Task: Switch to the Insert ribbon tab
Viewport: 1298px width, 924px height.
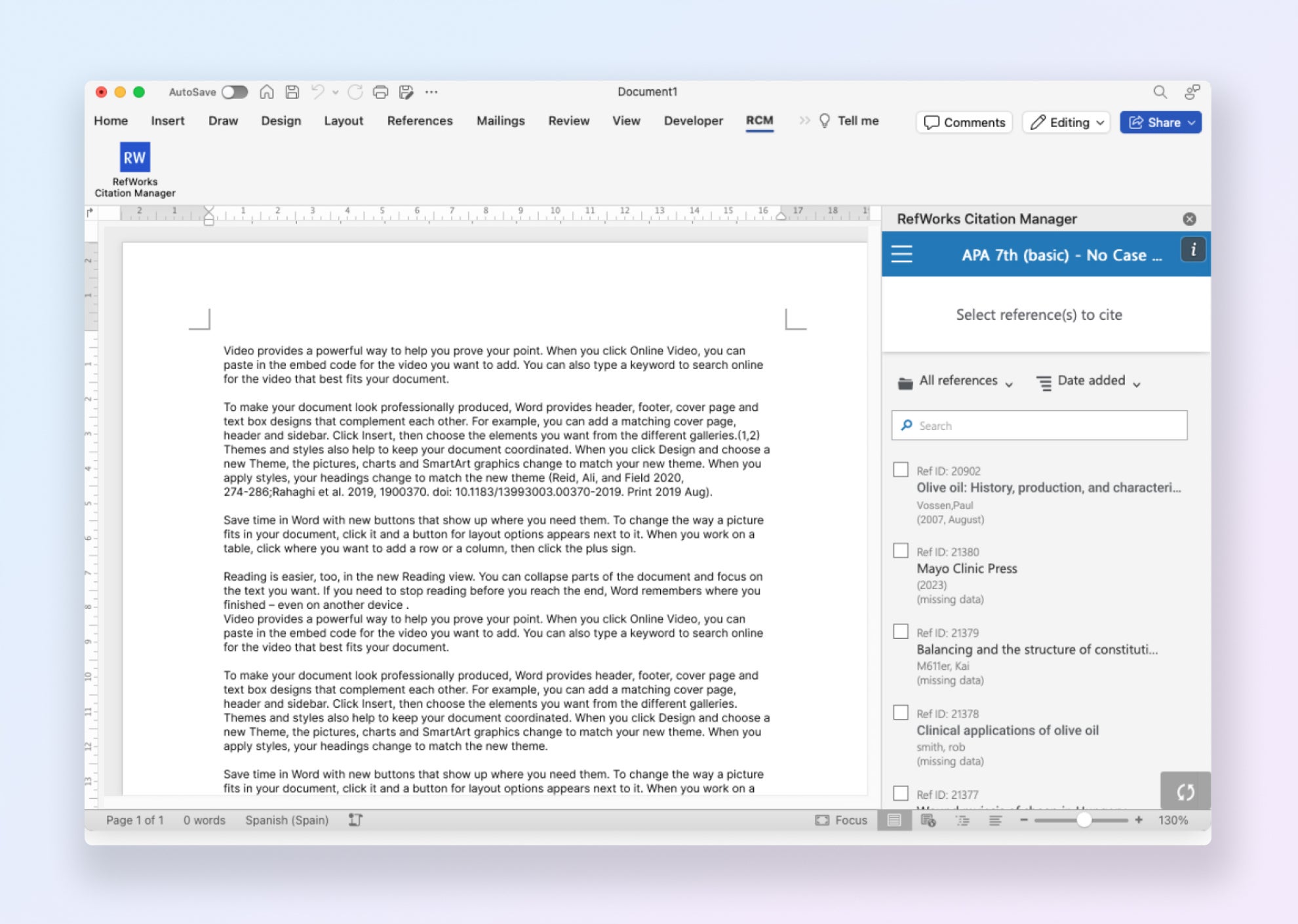Action: 168,121
